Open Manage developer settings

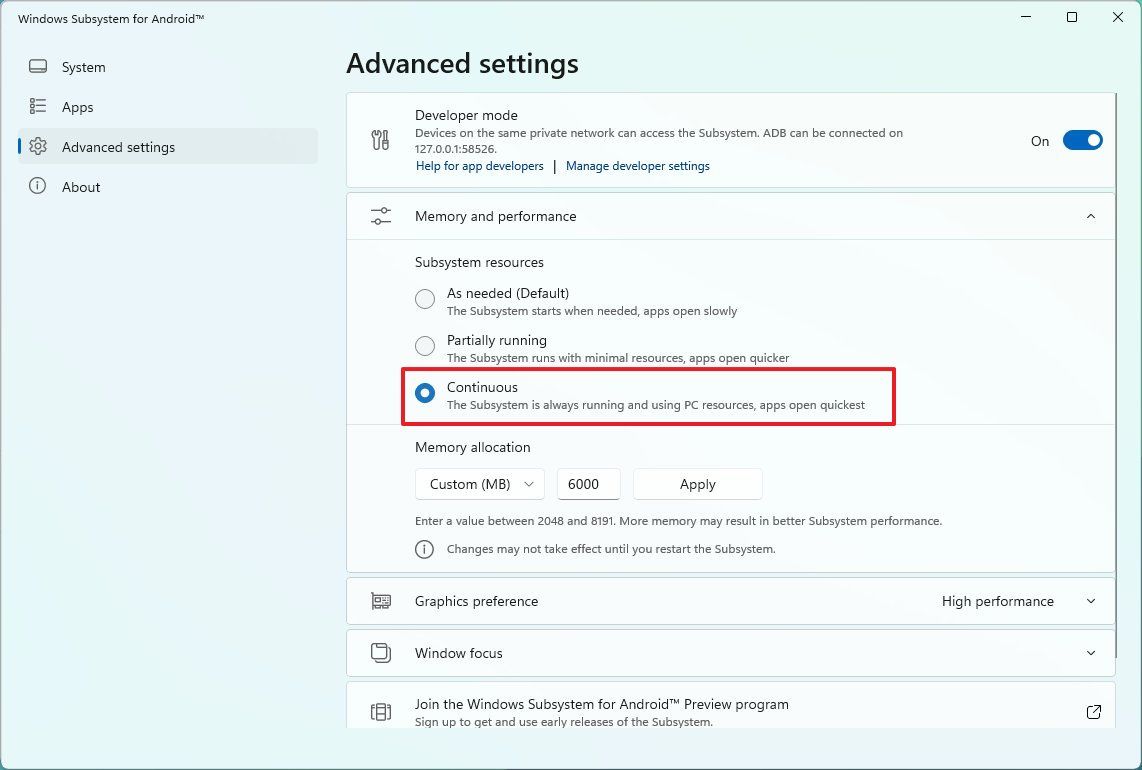tap(638, 166)
